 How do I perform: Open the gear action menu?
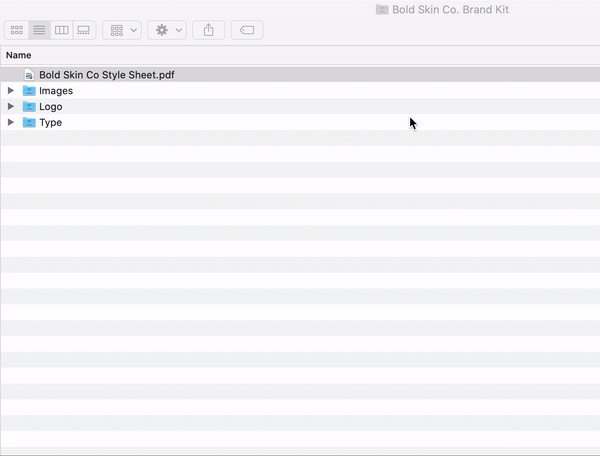pos(167,30)
